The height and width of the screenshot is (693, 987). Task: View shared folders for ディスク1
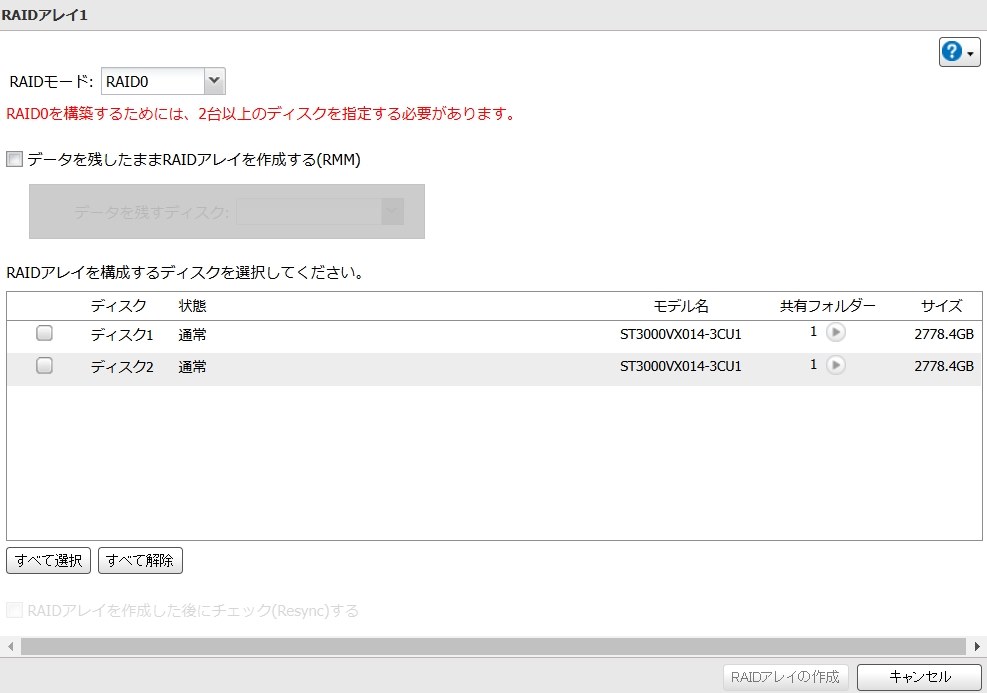(x=835, y=332)
